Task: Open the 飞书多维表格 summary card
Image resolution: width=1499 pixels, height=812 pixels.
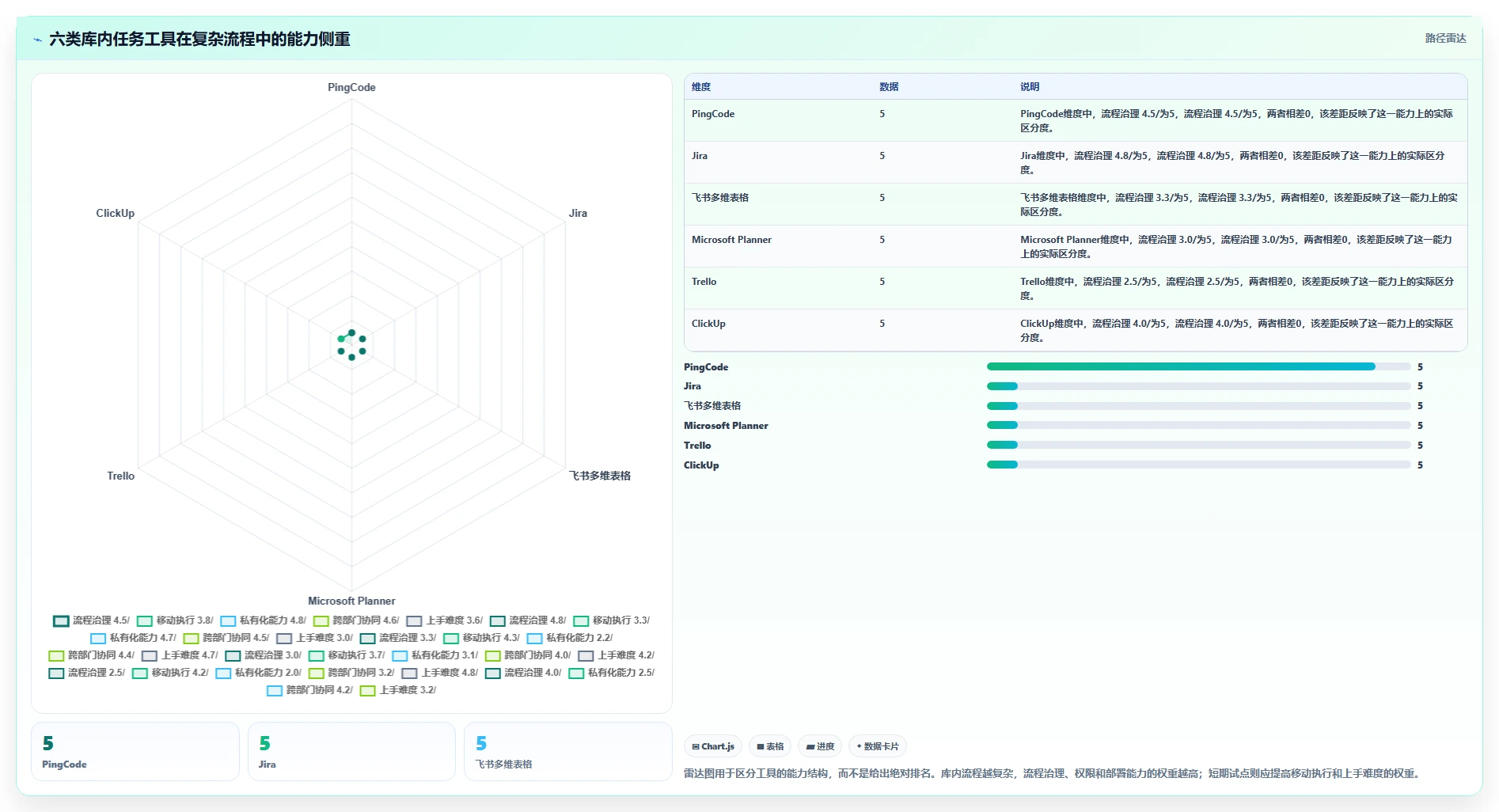Action: click(568, 751)
